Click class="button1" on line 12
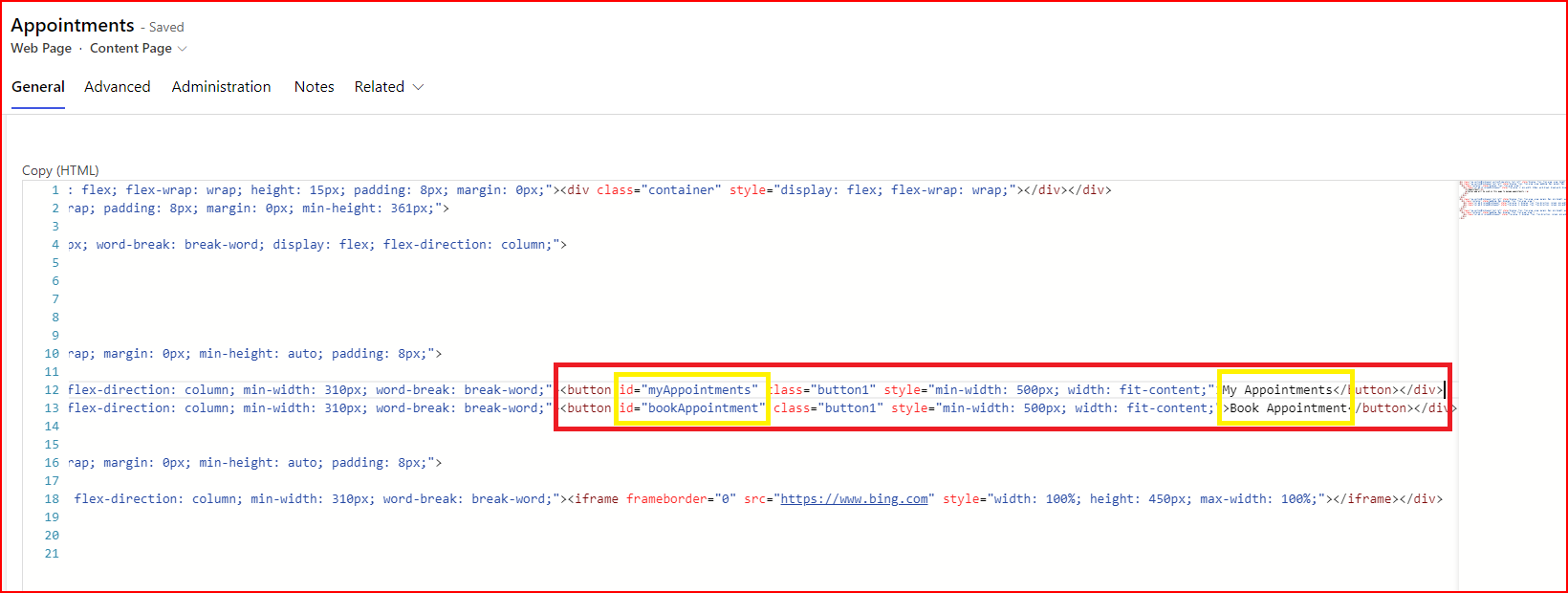 point(821,390)
